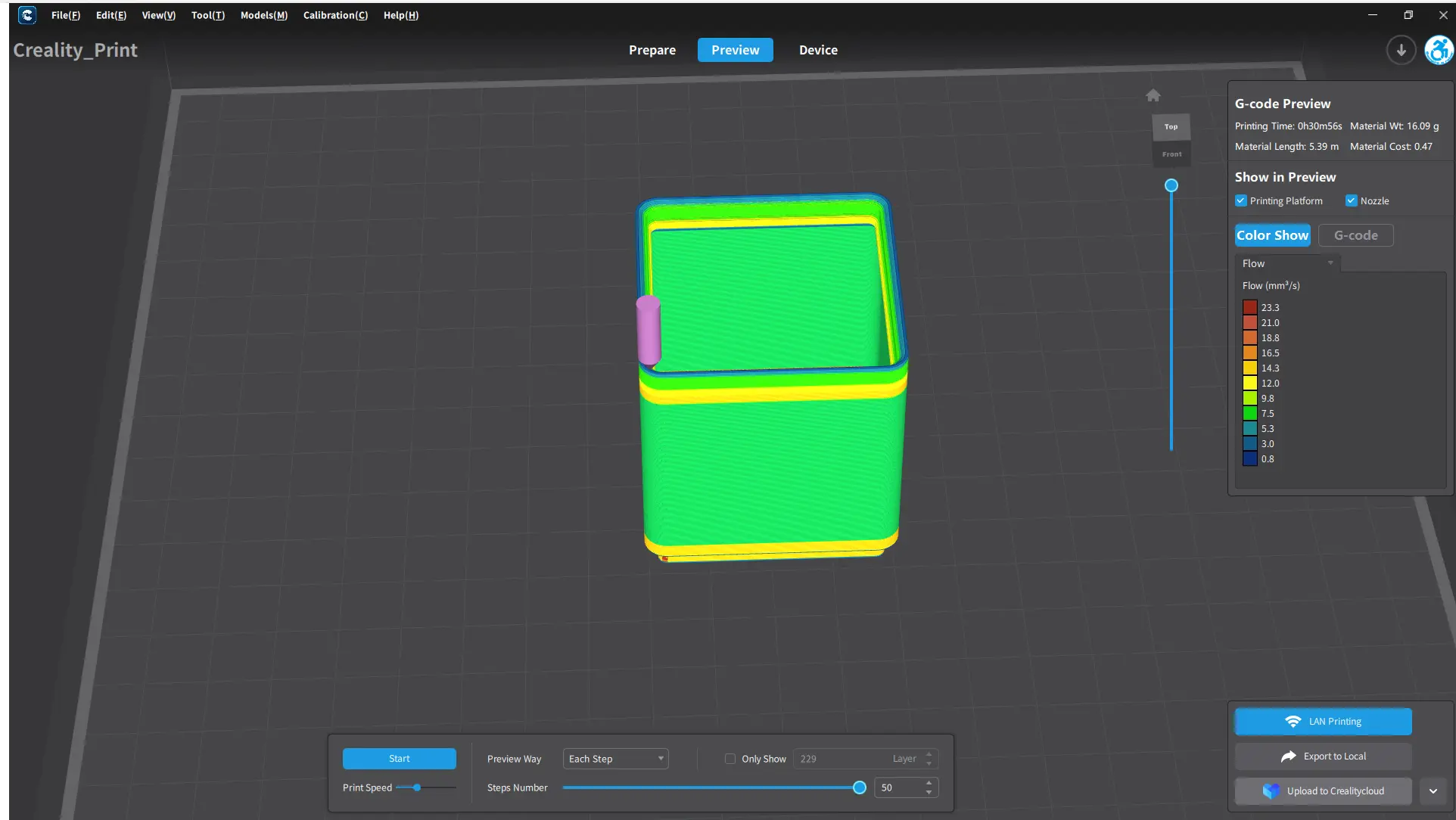Viewport: 1456px width, 820px height.
Task: Increase the Layer number spinner
Action: [x=929, y=754]
